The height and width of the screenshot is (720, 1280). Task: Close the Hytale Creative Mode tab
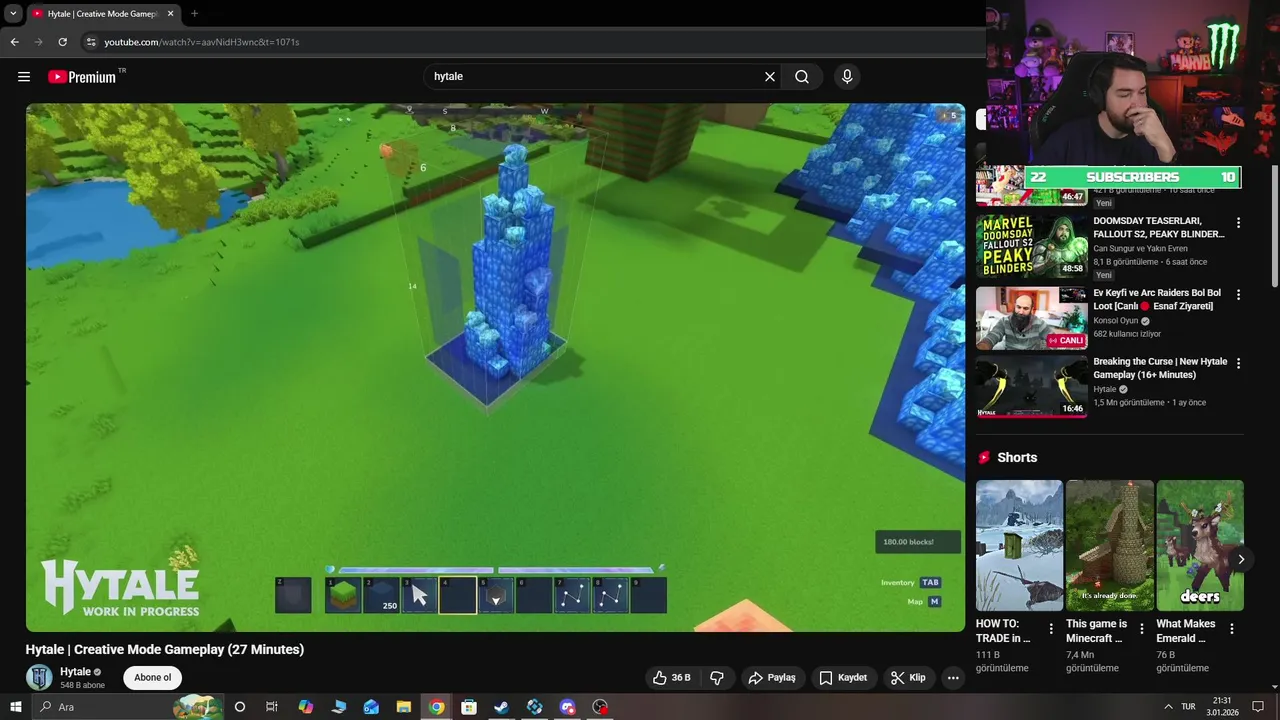[170, 14]
